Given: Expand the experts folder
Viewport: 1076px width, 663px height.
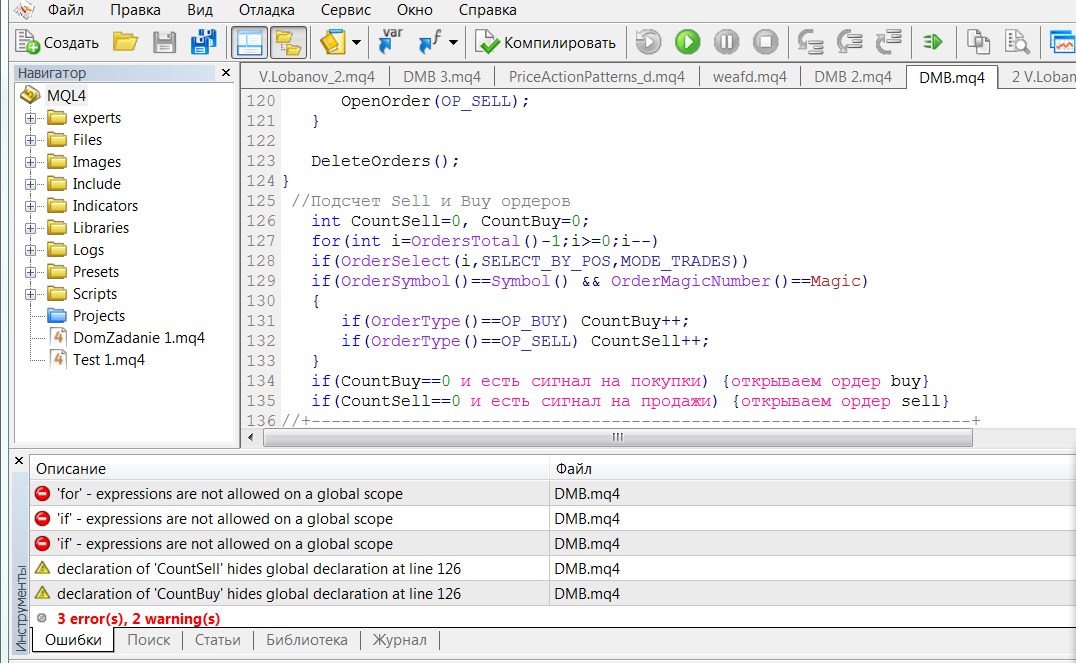Looking at the screenshot, I should (x=30, y=118).
